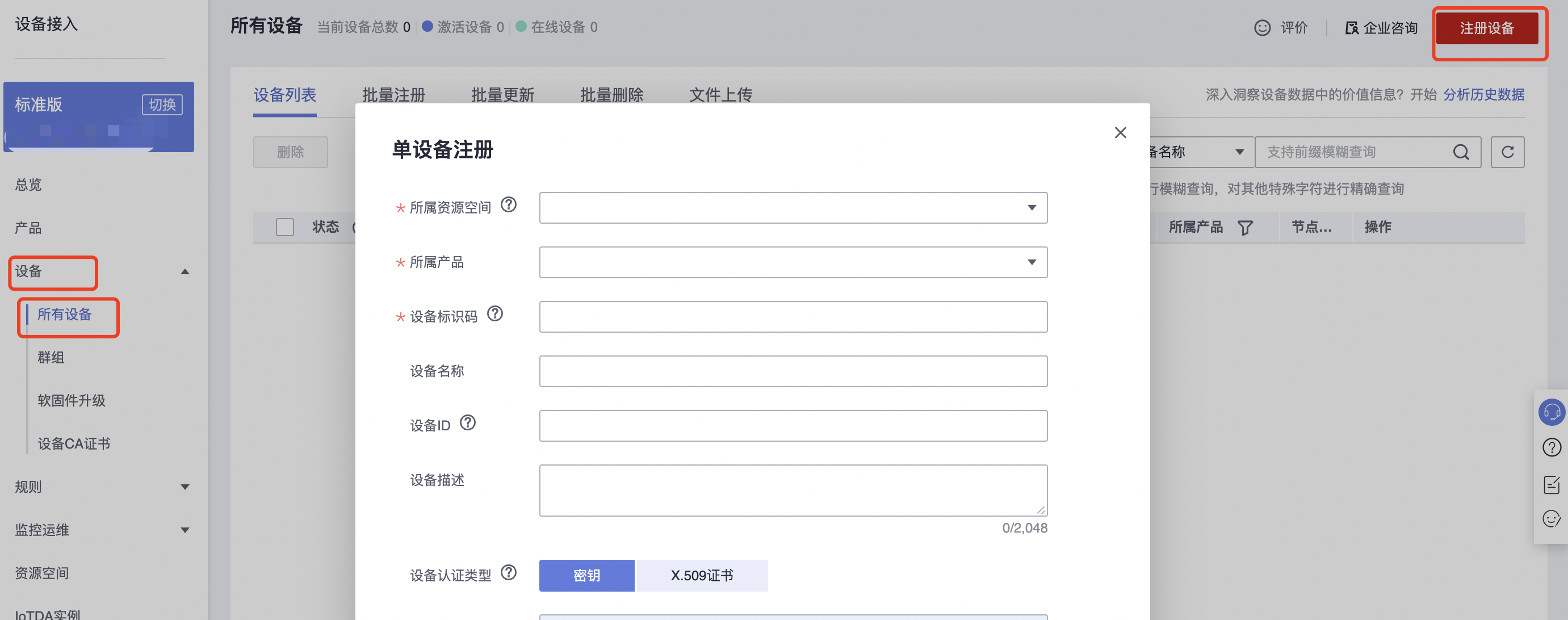This screenshot has height=620, width=1568.
Task: Click 激活设备 0 counter
Action: pyautogui.click(x=463, y=27)
